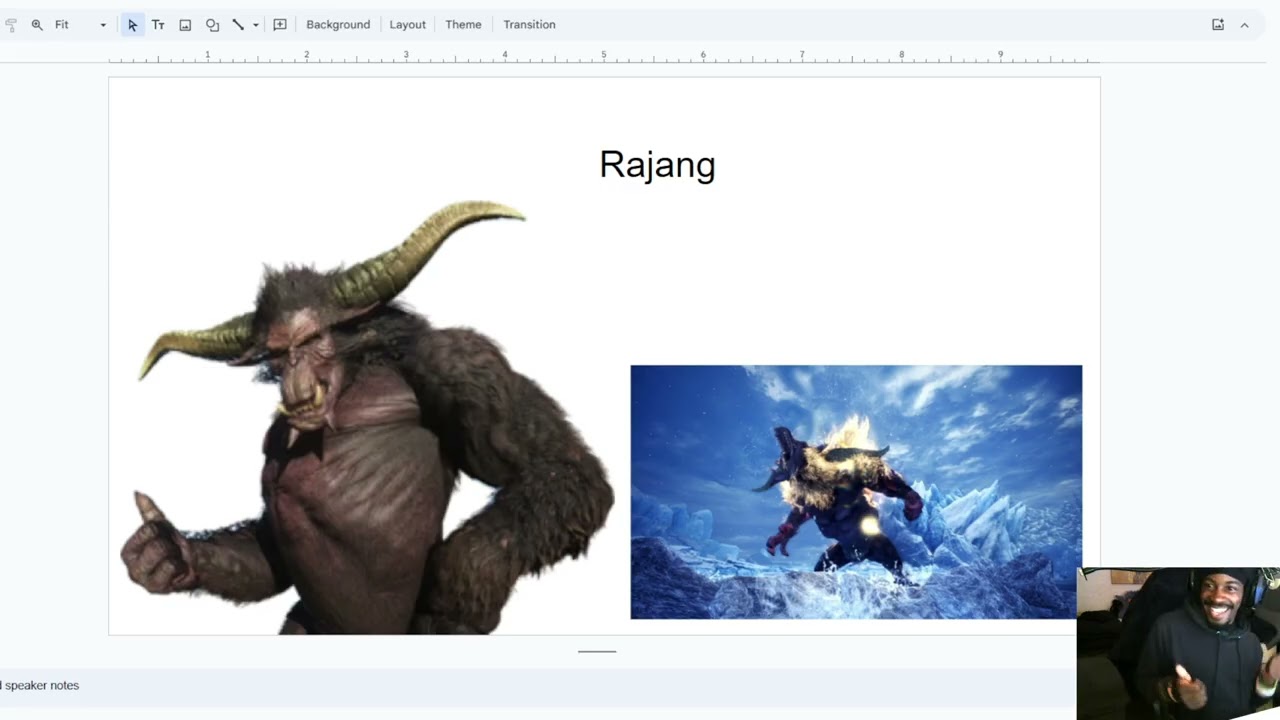Open the Layout menu
This screenshot has width=1280, height=720.
[x=407, y=25]
